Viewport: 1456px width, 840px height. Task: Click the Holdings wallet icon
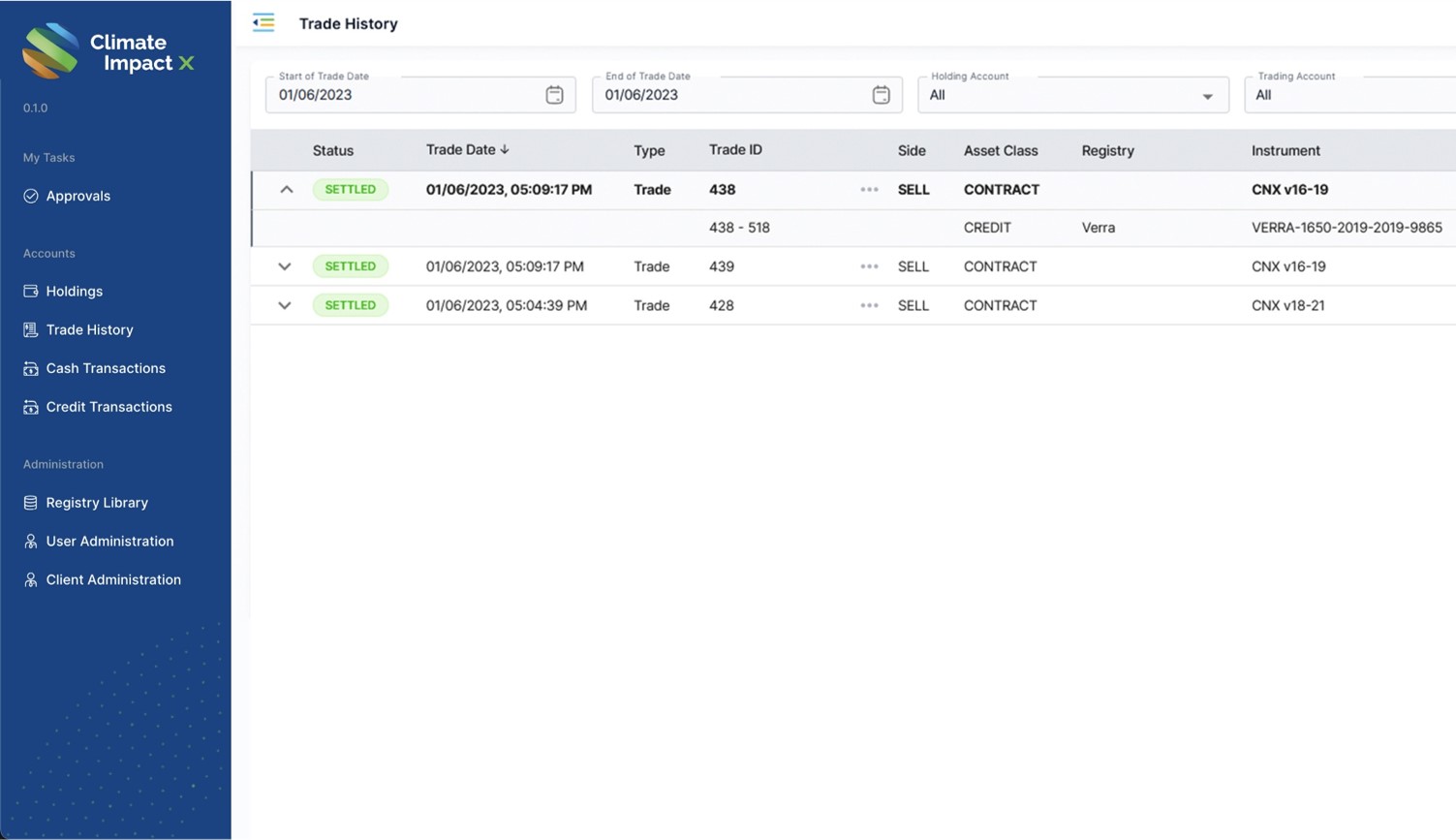(31, 291)
